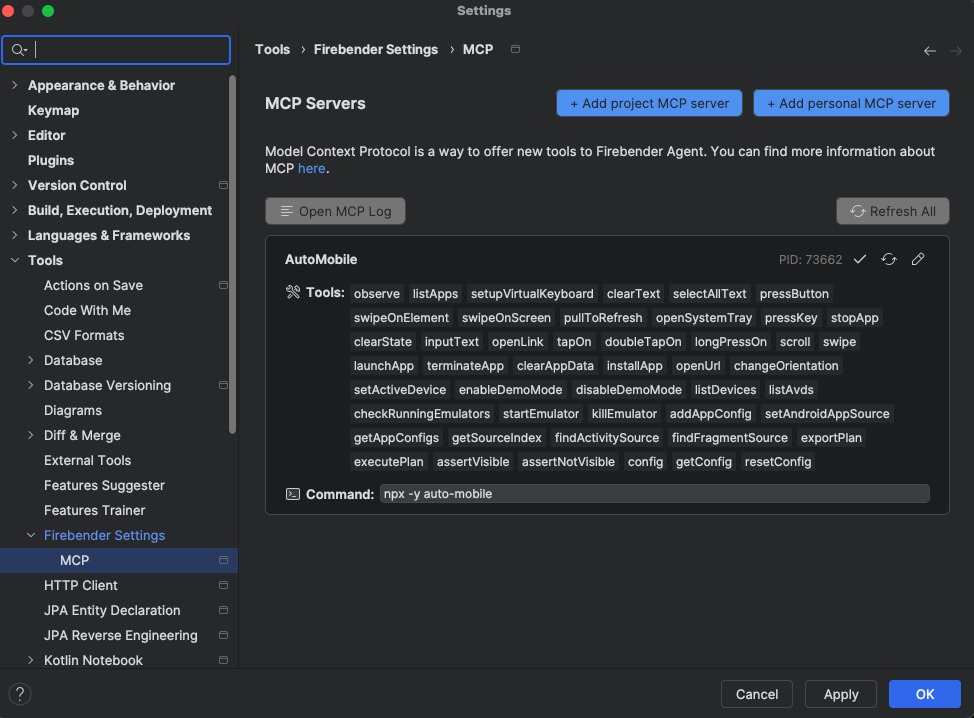Click Tools in the breadcrumb

point(272,49)
